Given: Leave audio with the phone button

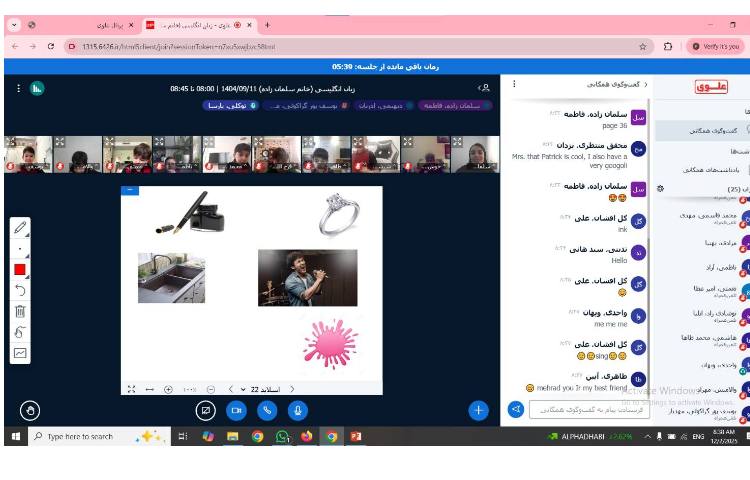Looking at the screenshot, I should (267, 410).
